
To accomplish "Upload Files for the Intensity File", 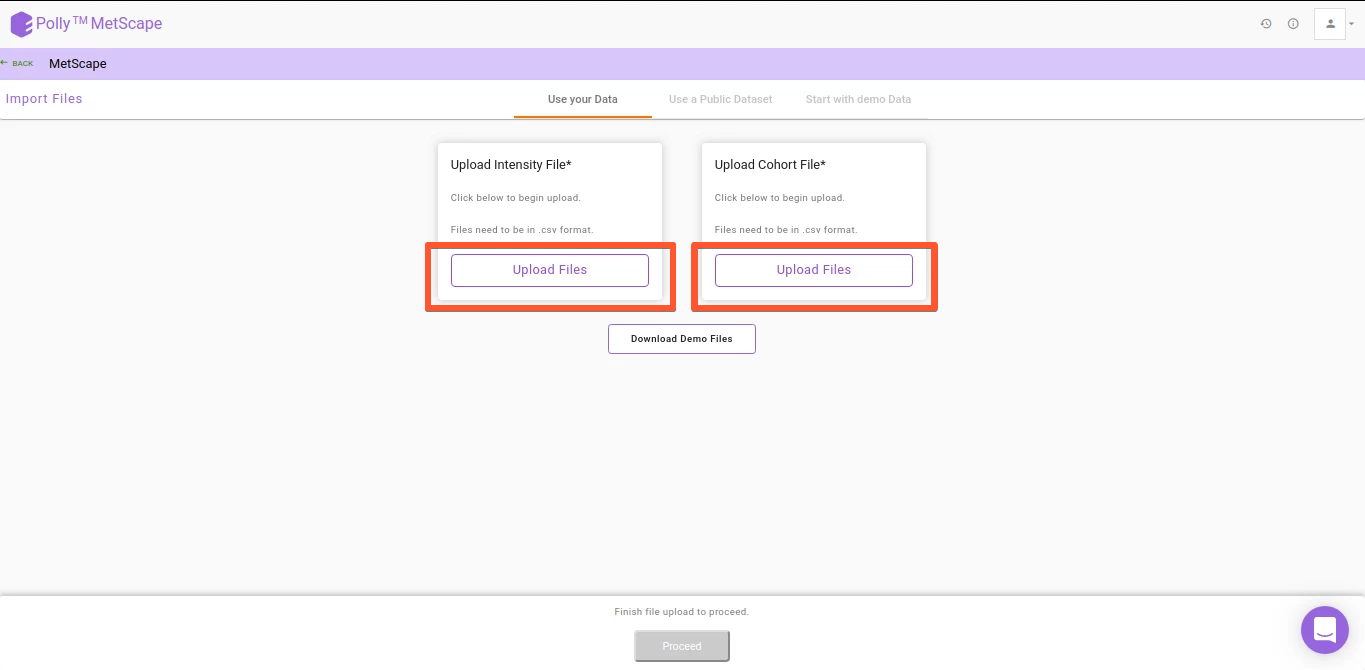I will pyautogui.click(x=550, y=270).
